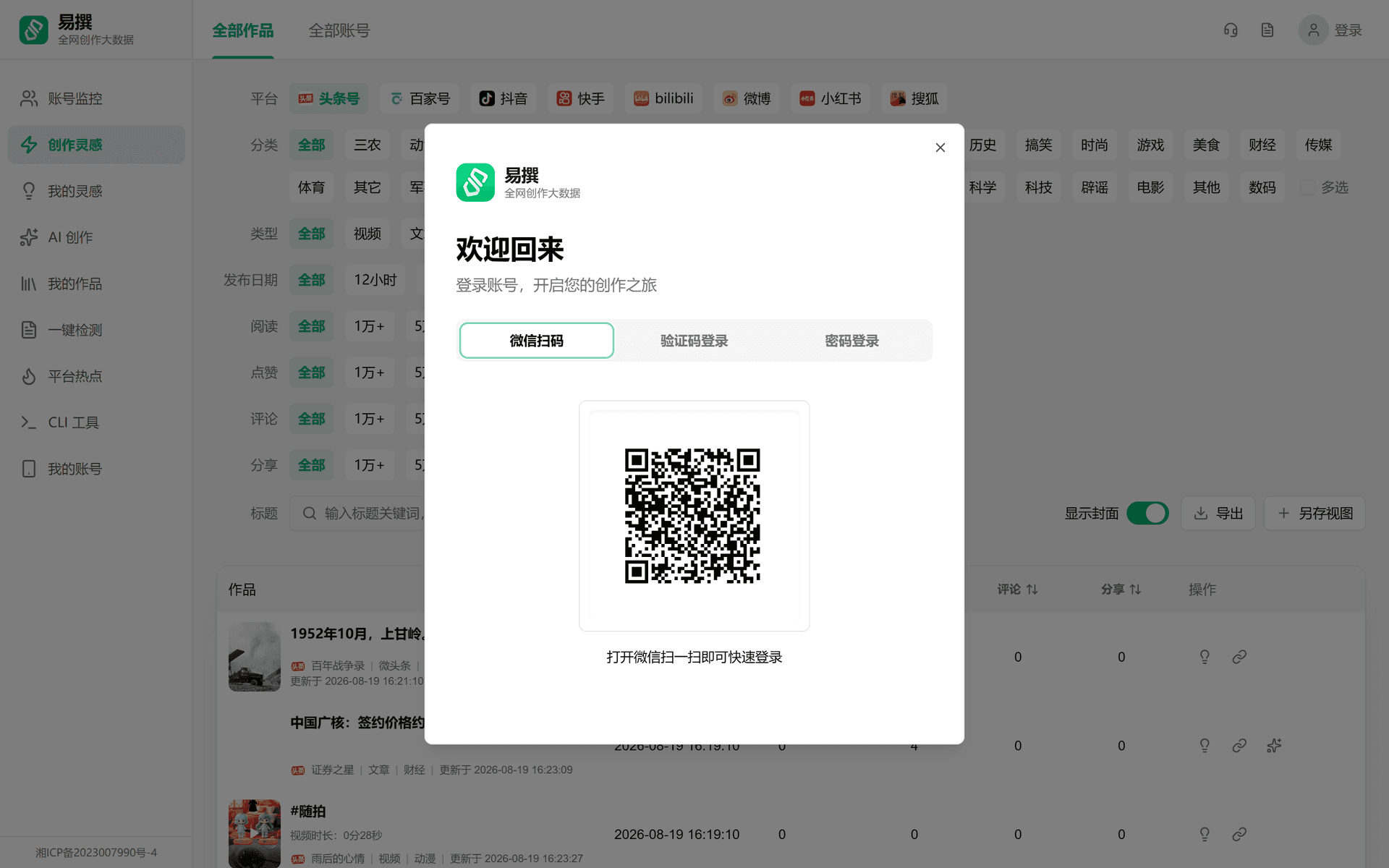
Task: Click the WeChat login QR code
Action: (x=693, y=516)
